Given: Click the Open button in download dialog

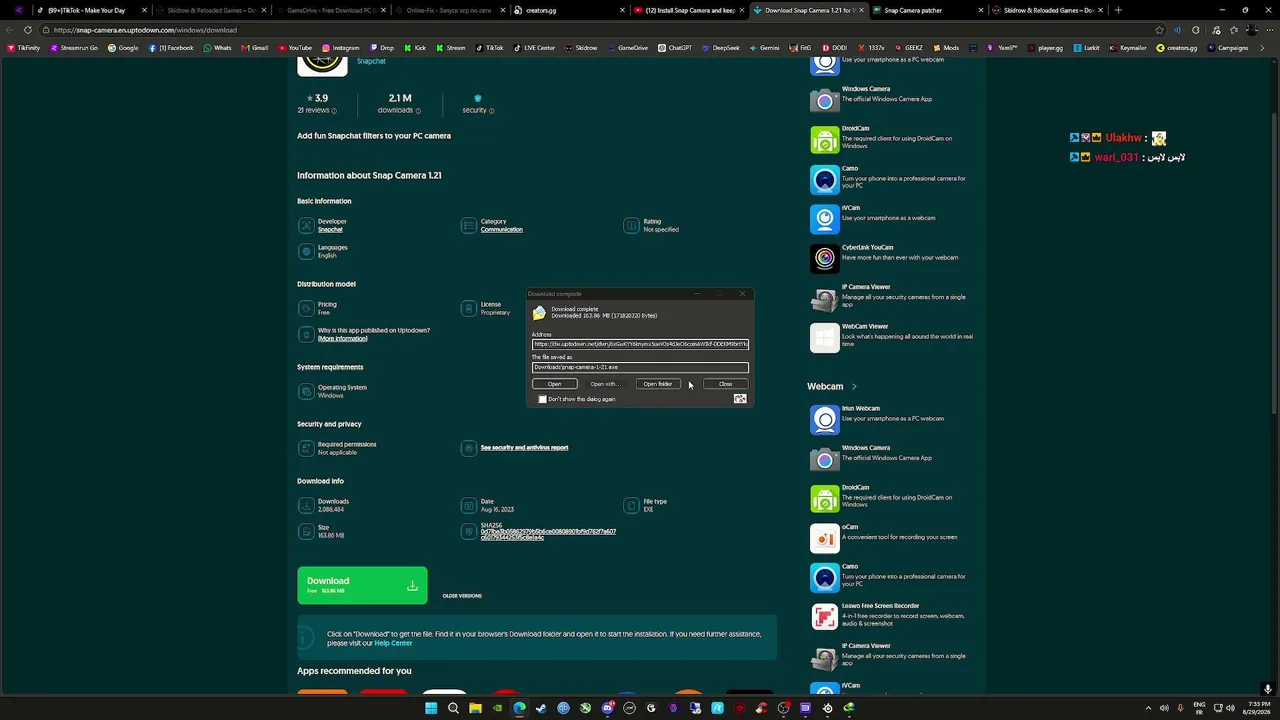Looking at the screenshot, I should point(554,384).
